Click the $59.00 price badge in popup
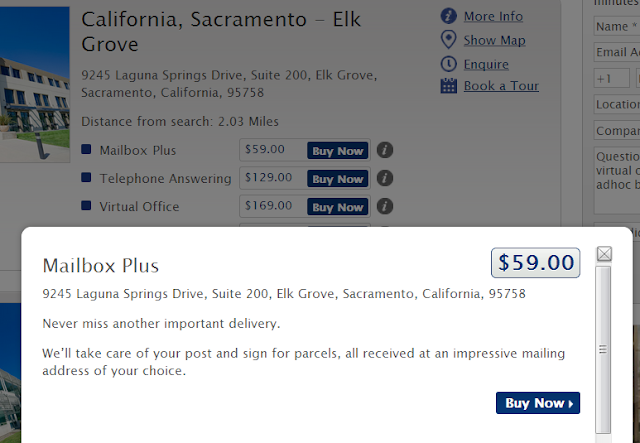This screenshot has height=443, width=640. [537, 263]
